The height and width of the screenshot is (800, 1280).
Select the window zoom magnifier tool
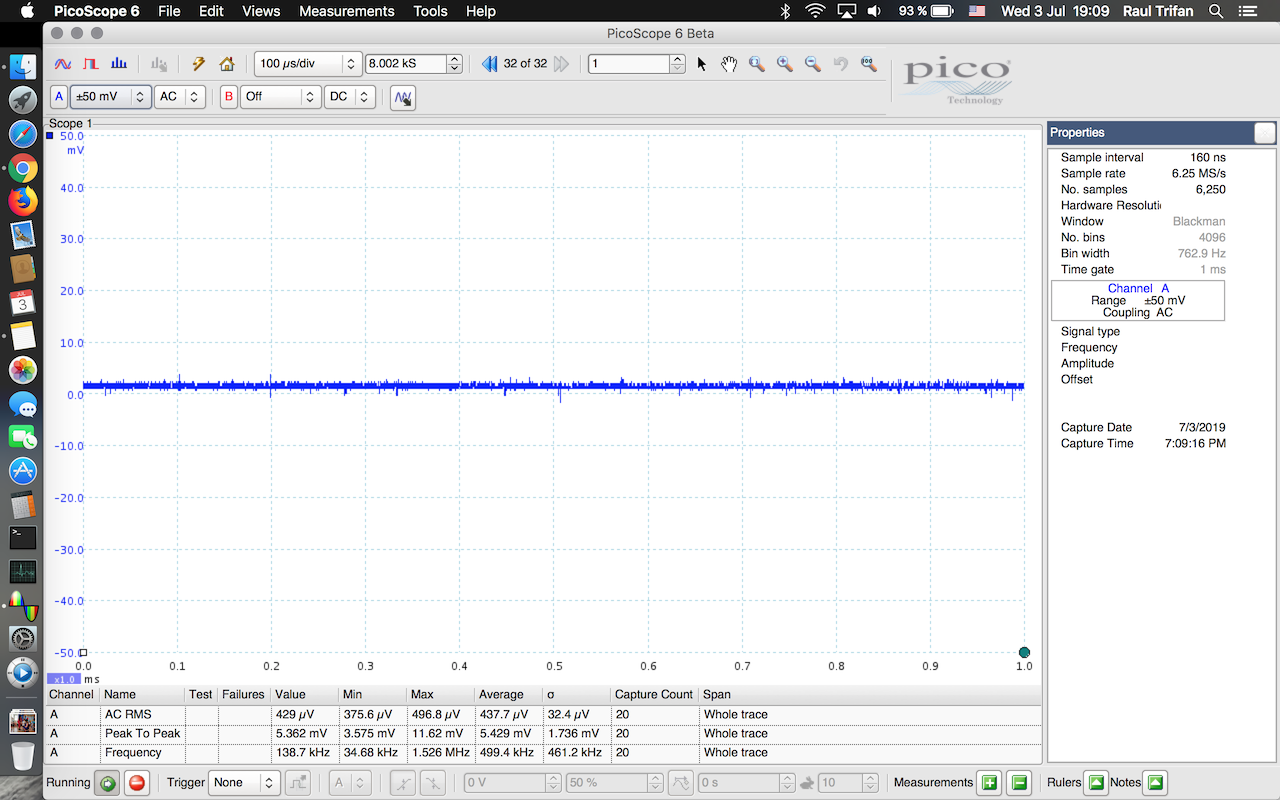coord(757,64)
